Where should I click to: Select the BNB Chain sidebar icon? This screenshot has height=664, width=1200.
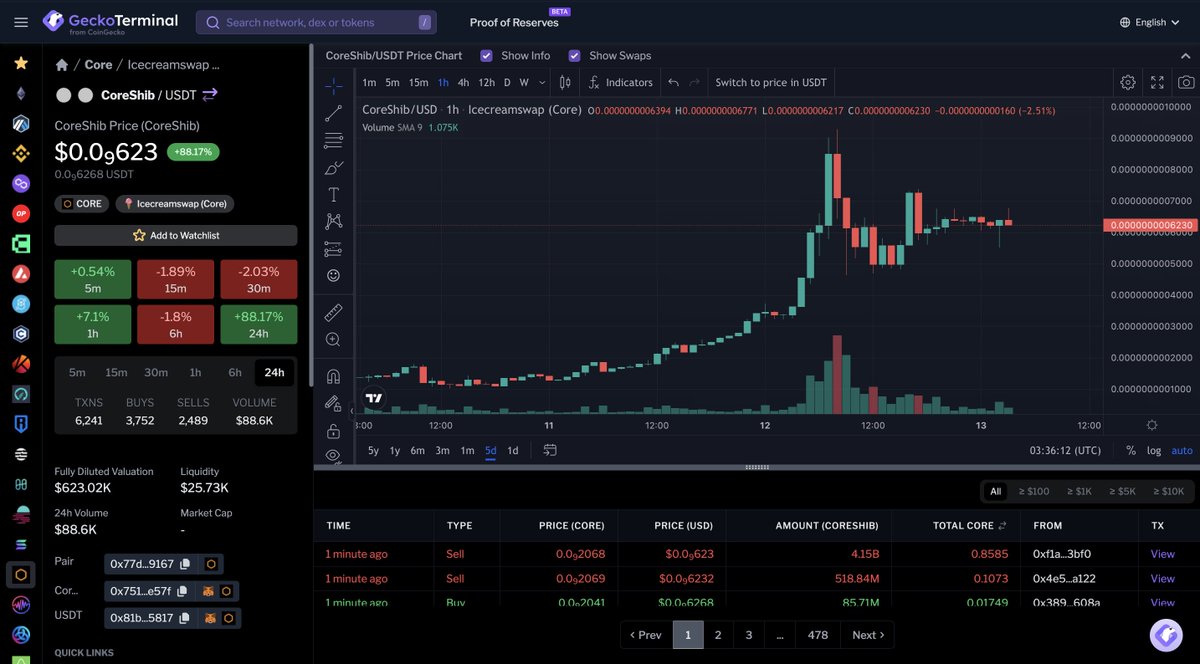20,153
